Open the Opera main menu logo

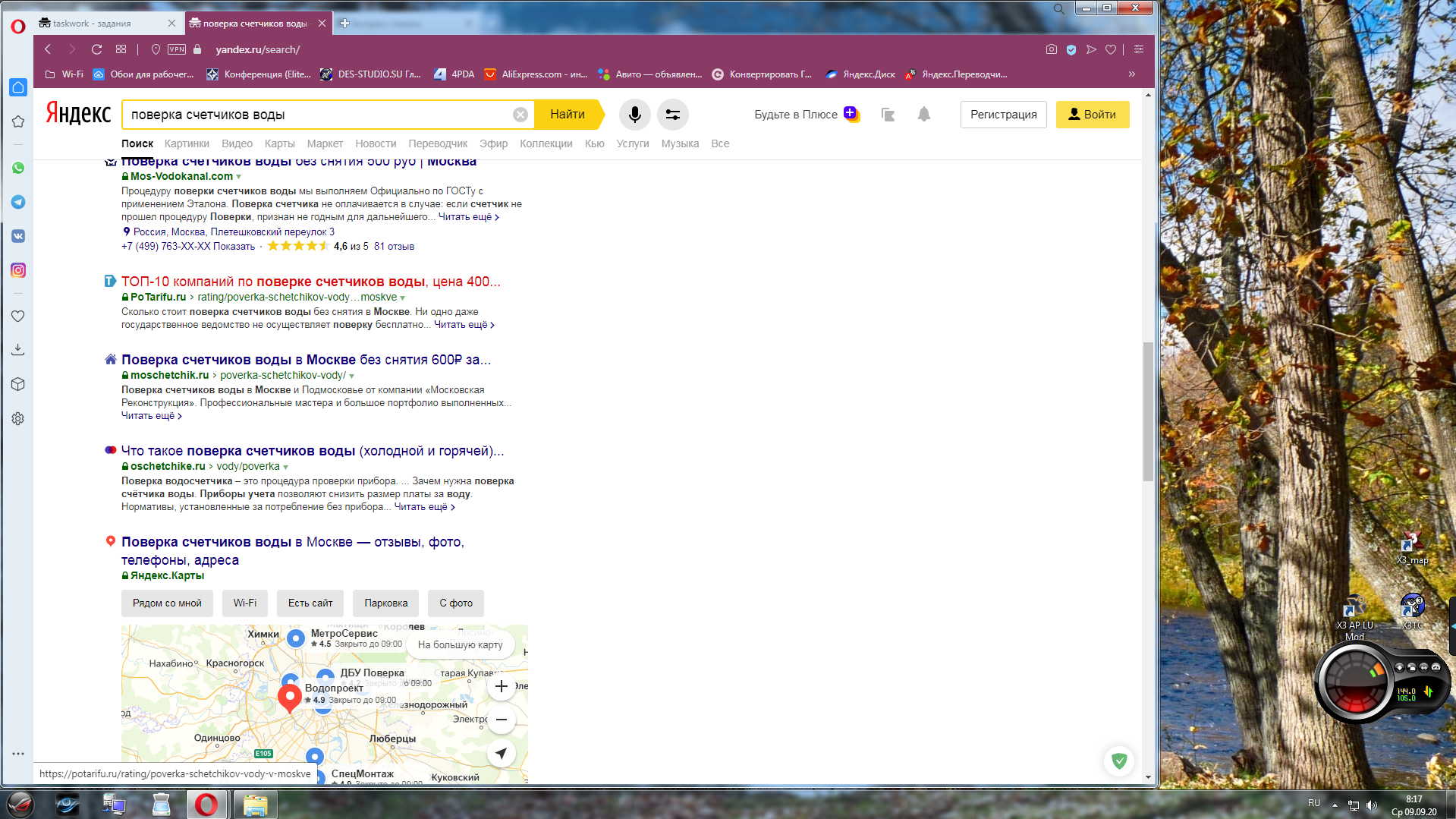pos(18,27)
